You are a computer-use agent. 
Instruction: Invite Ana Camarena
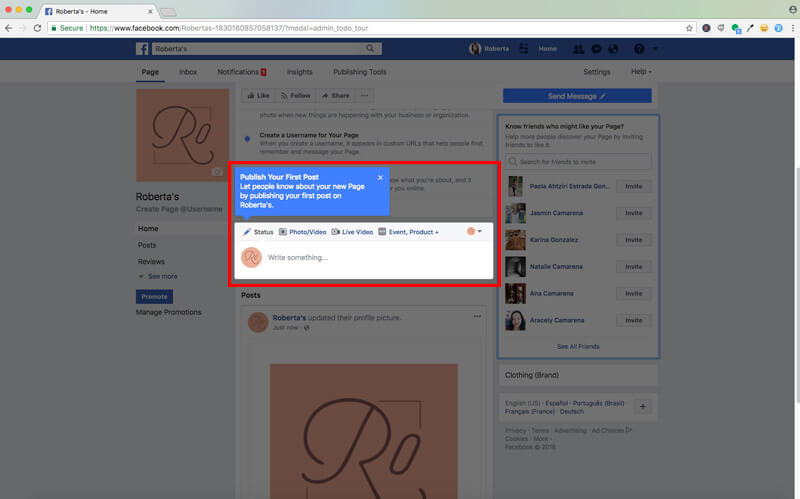coord(634,293)
